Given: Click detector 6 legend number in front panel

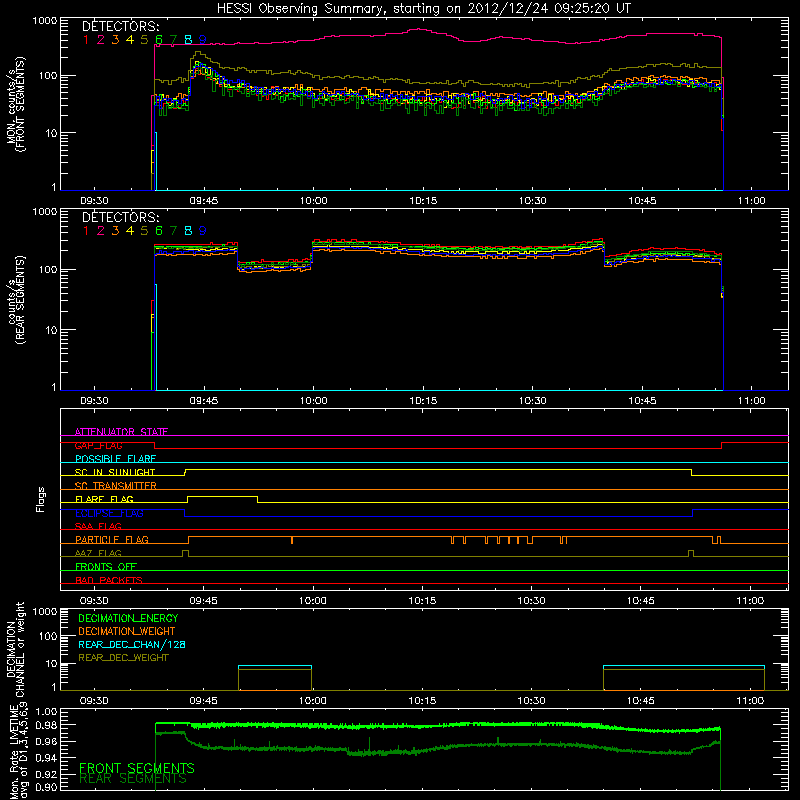Looking at the screenshot, I should tap(159, 39).
